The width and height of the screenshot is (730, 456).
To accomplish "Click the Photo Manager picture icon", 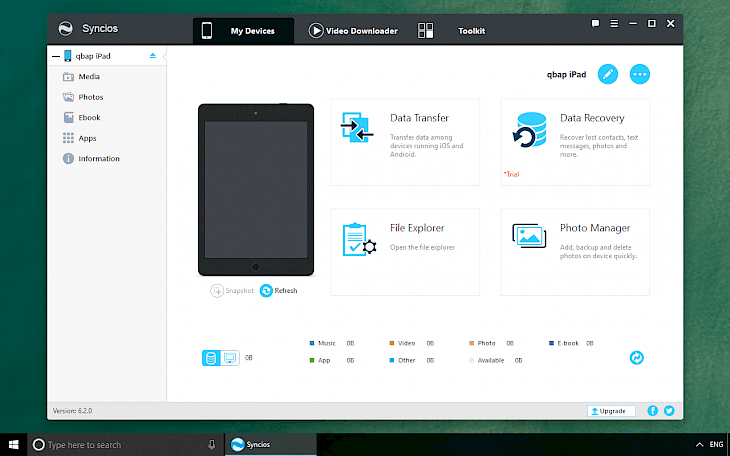I will (x=529, y=236).
